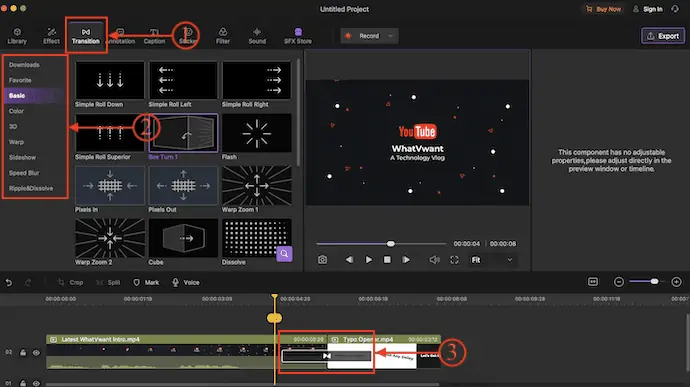Image resolution: width=690 pixels, height=387 pixels.
Task: Choose the Flash transition
Action: 257,133
